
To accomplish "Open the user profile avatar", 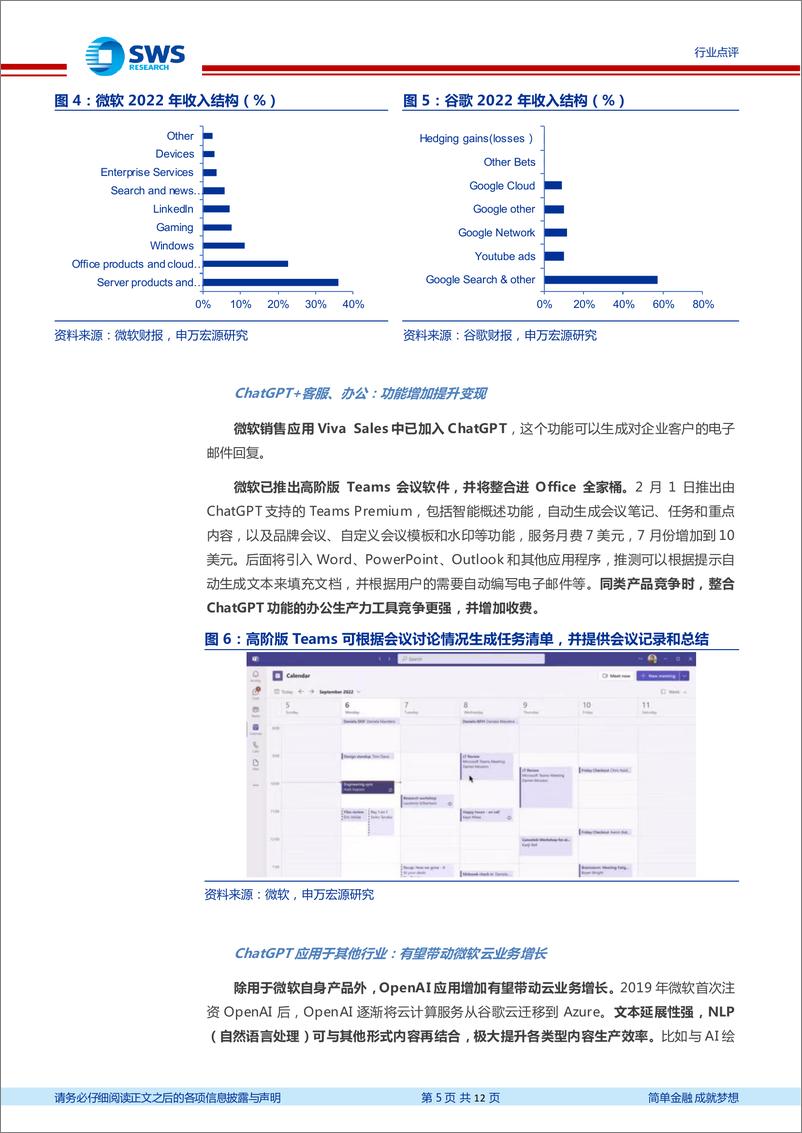I will point(652,659).
